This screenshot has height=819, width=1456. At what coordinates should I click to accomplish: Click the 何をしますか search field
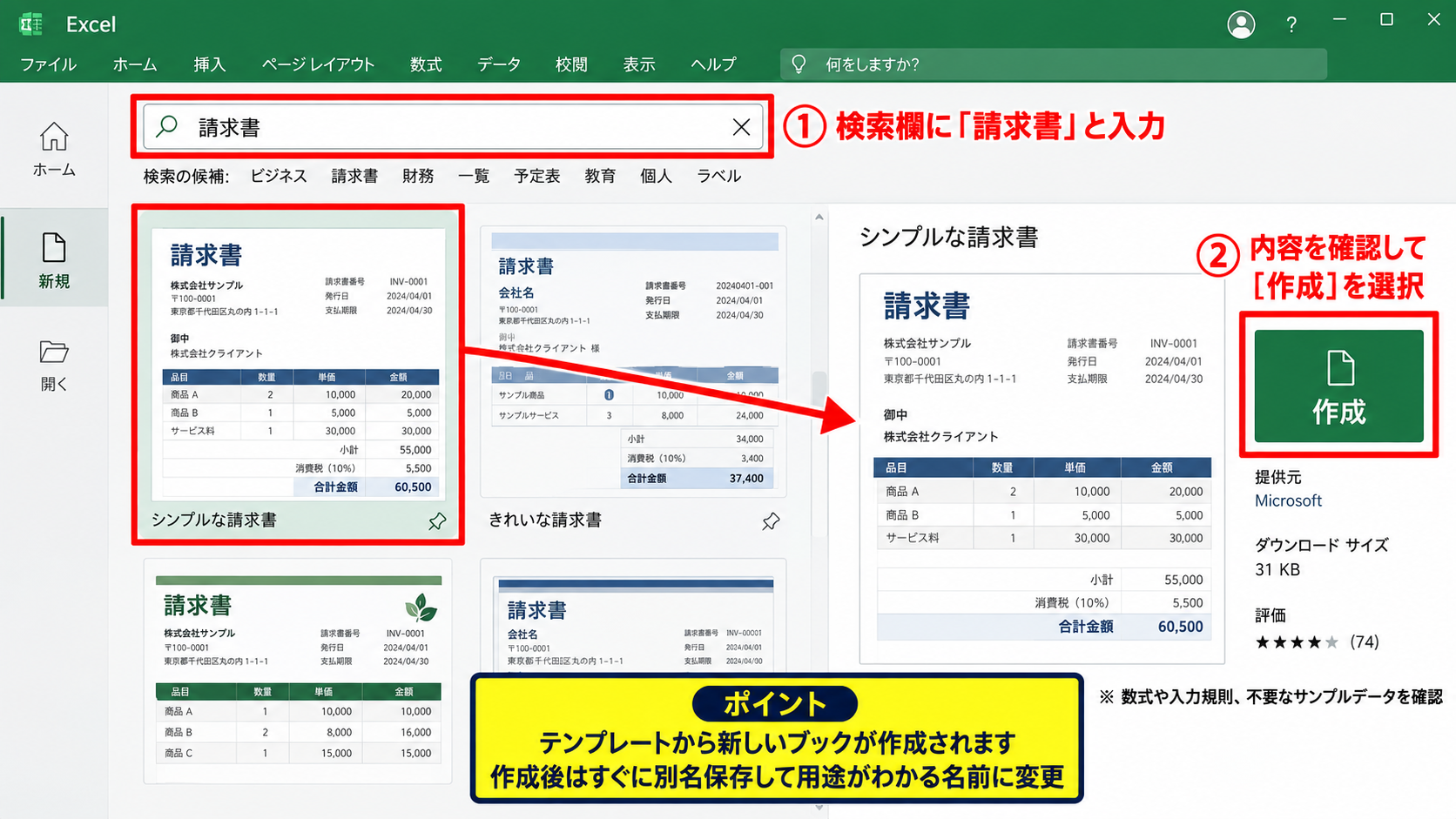click(x=1054, y=64)
